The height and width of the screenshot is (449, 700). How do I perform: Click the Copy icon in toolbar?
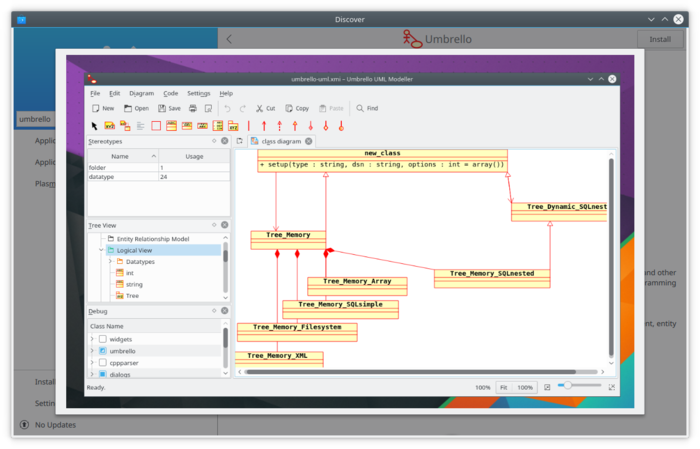tap(289, 108)
